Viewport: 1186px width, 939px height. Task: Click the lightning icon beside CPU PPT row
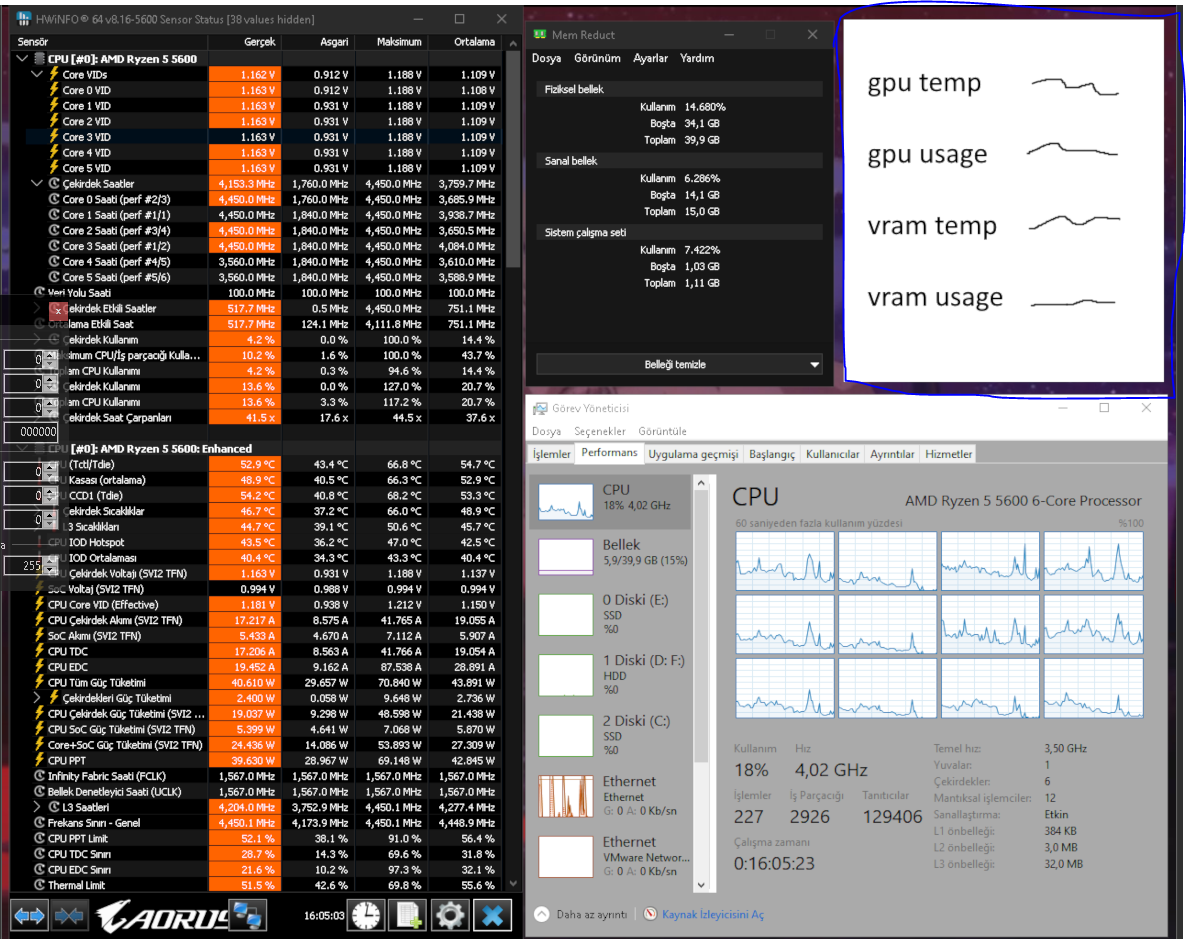point(39,760)
